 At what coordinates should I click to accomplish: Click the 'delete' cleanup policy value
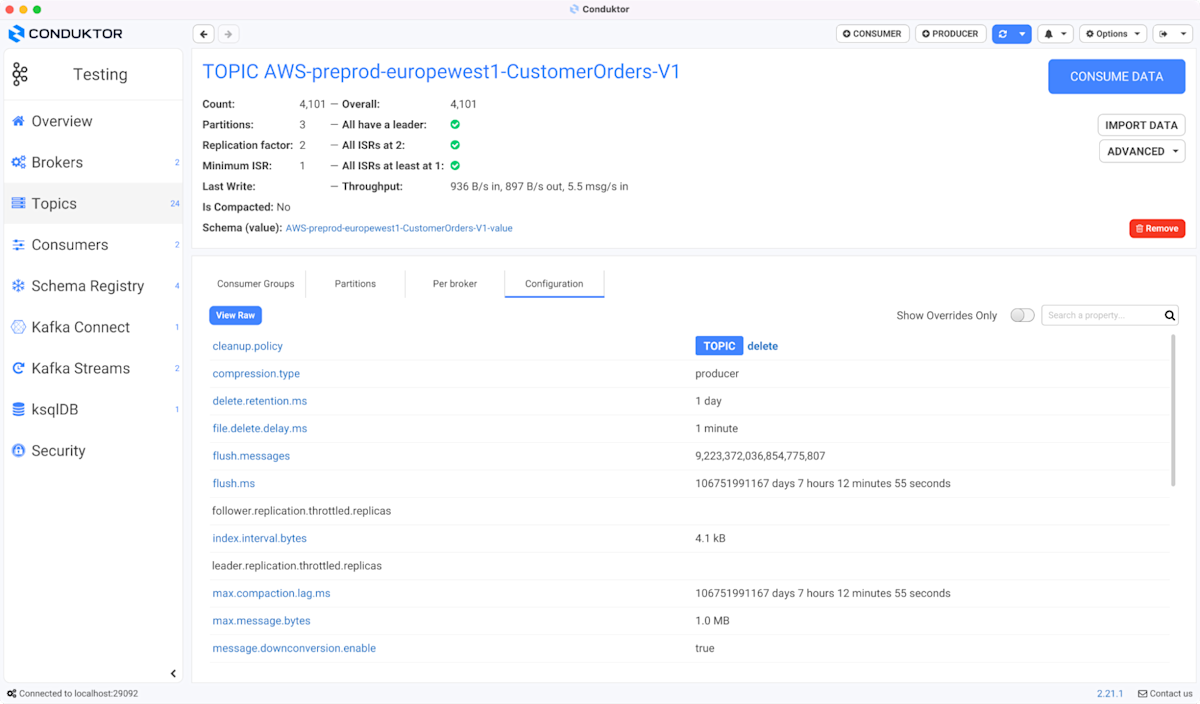pos(763,346)
